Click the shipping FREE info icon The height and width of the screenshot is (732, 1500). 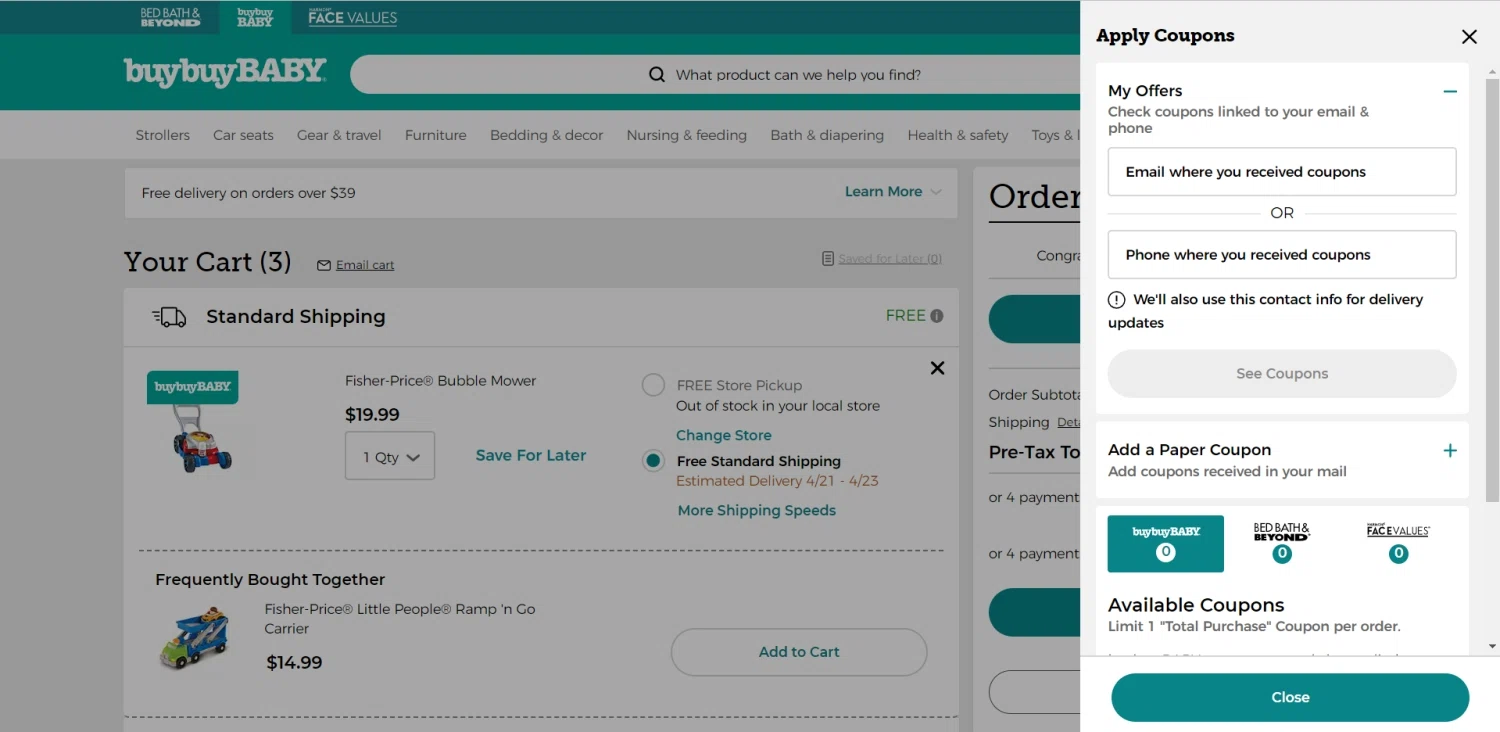(937, 316)
